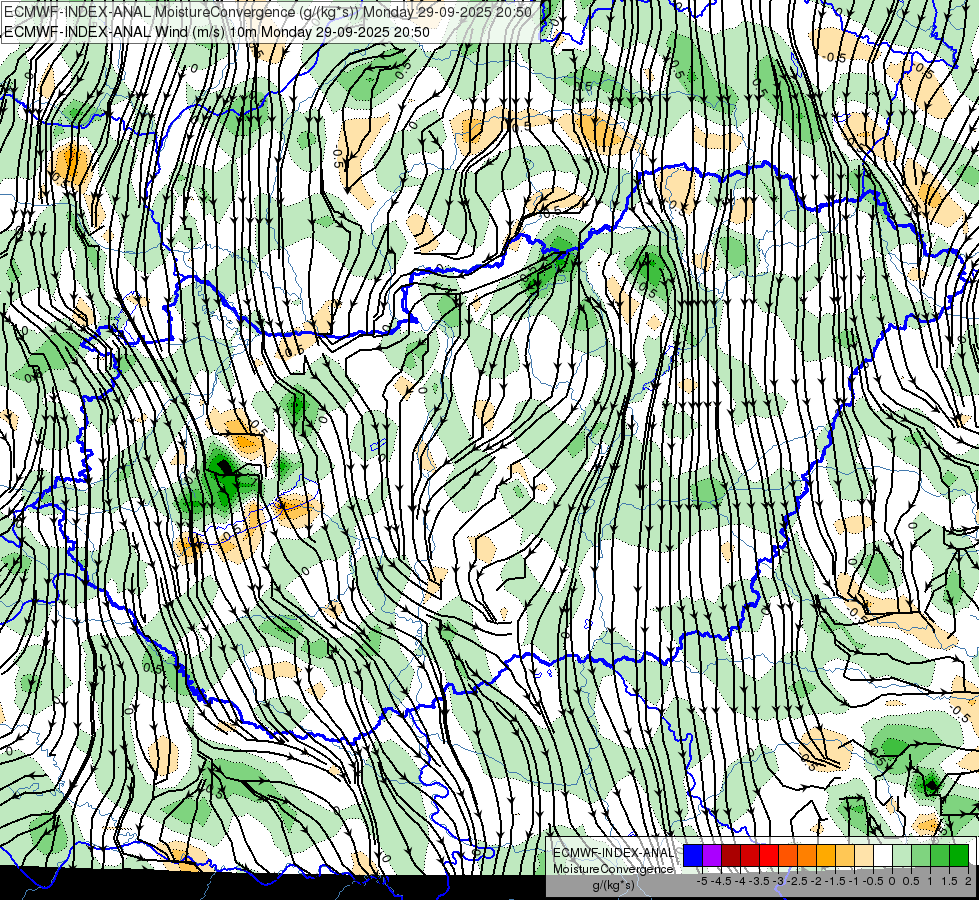Click the palest green swatch between 0 and 0.5

click(x=902, y=856)
